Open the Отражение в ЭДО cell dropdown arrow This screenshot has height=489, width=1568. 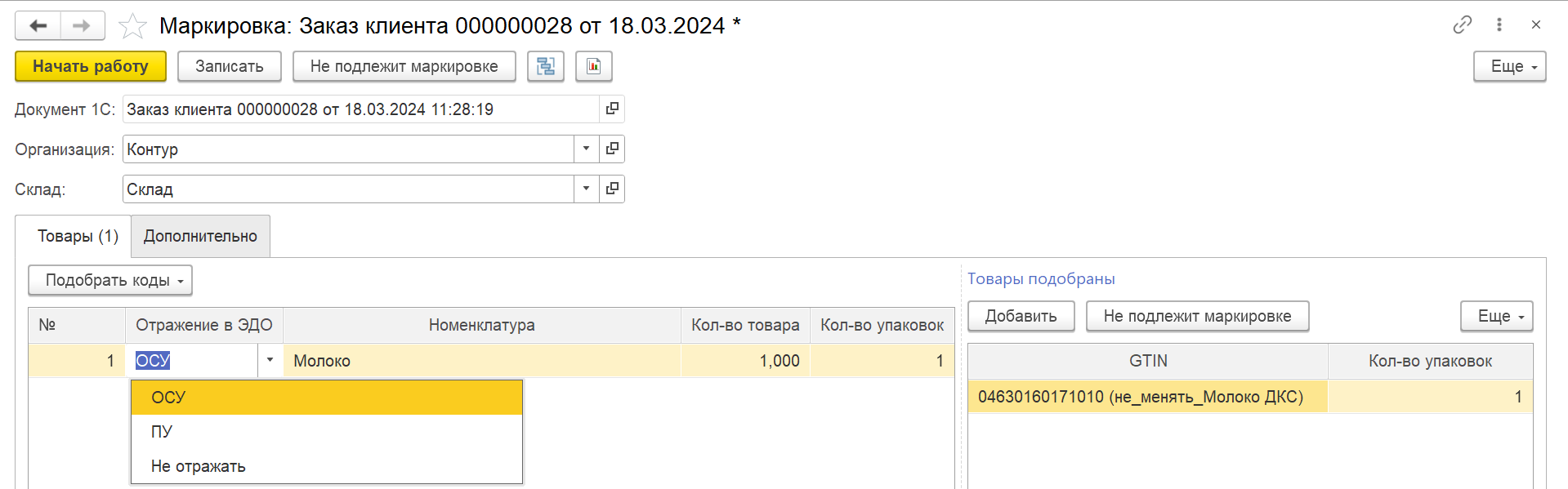[270, 360]
